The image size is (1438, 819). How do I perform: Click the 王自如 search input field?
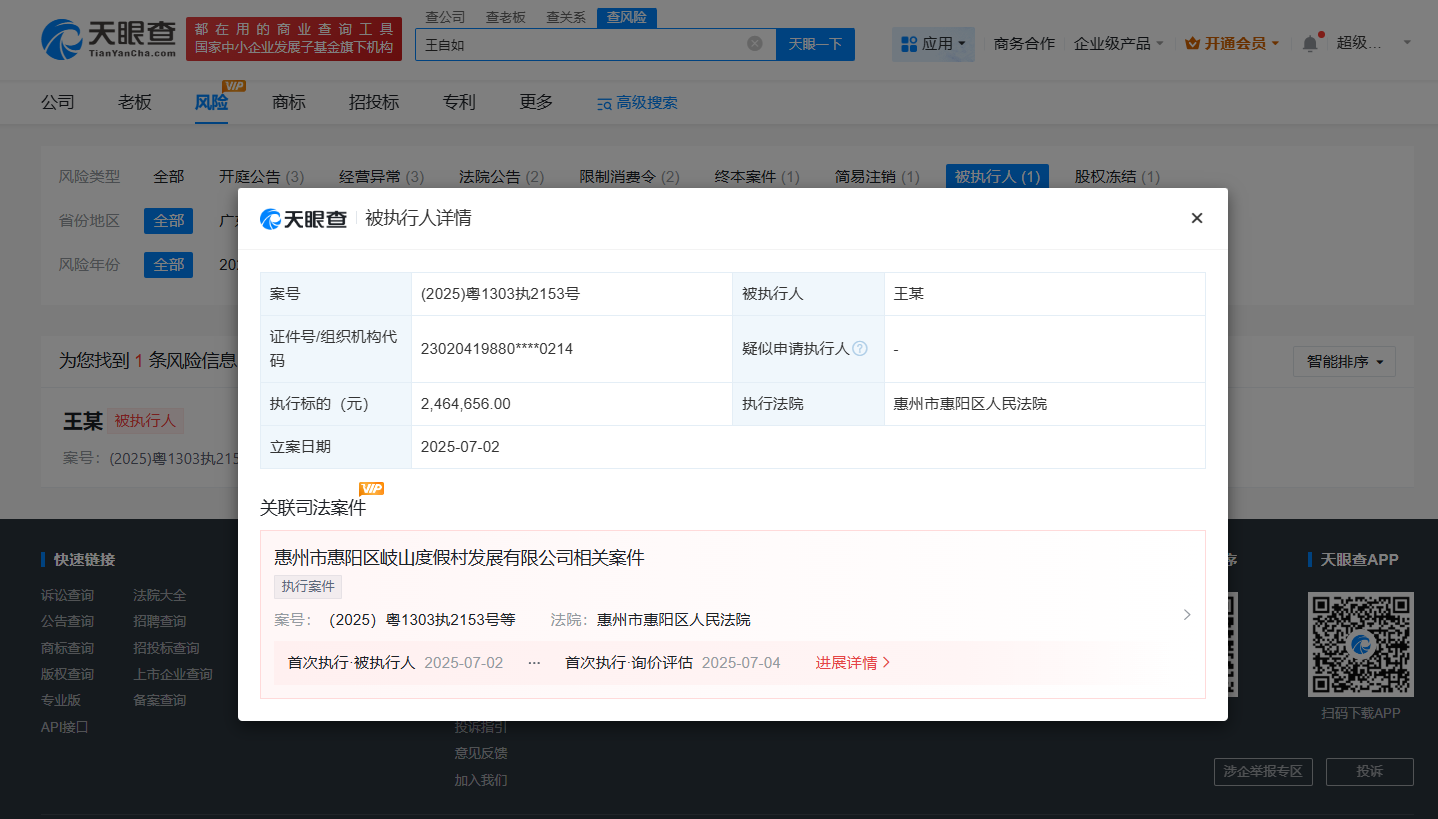[580, 44]
